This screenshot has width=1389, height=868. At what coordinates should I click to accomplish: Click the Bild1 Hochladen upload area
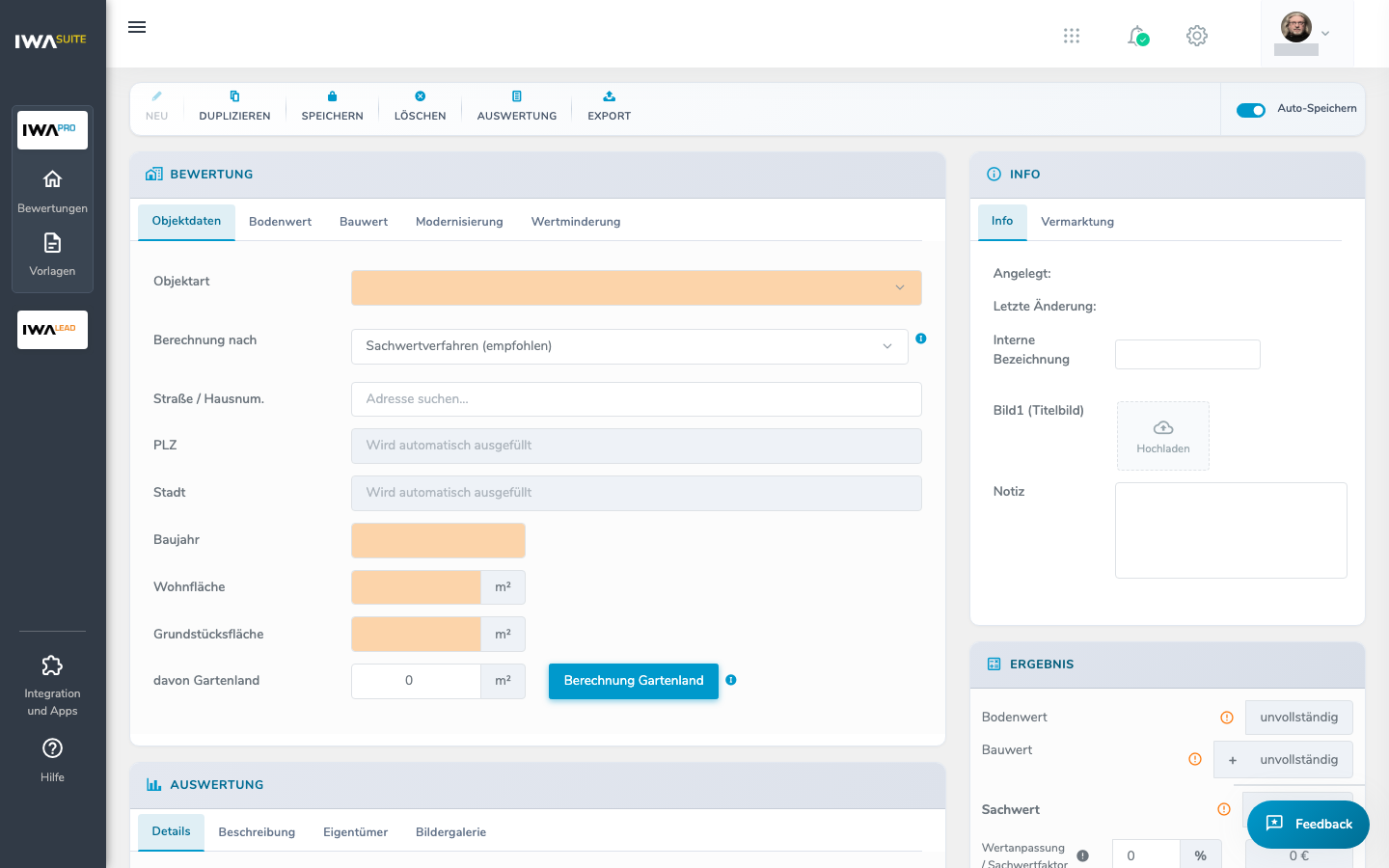pos(1163,436)
